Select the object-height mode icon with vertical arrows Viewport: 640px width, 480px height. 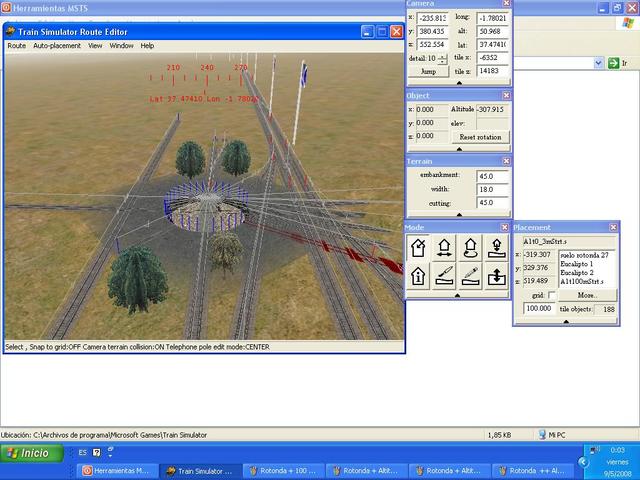[495, 277]
